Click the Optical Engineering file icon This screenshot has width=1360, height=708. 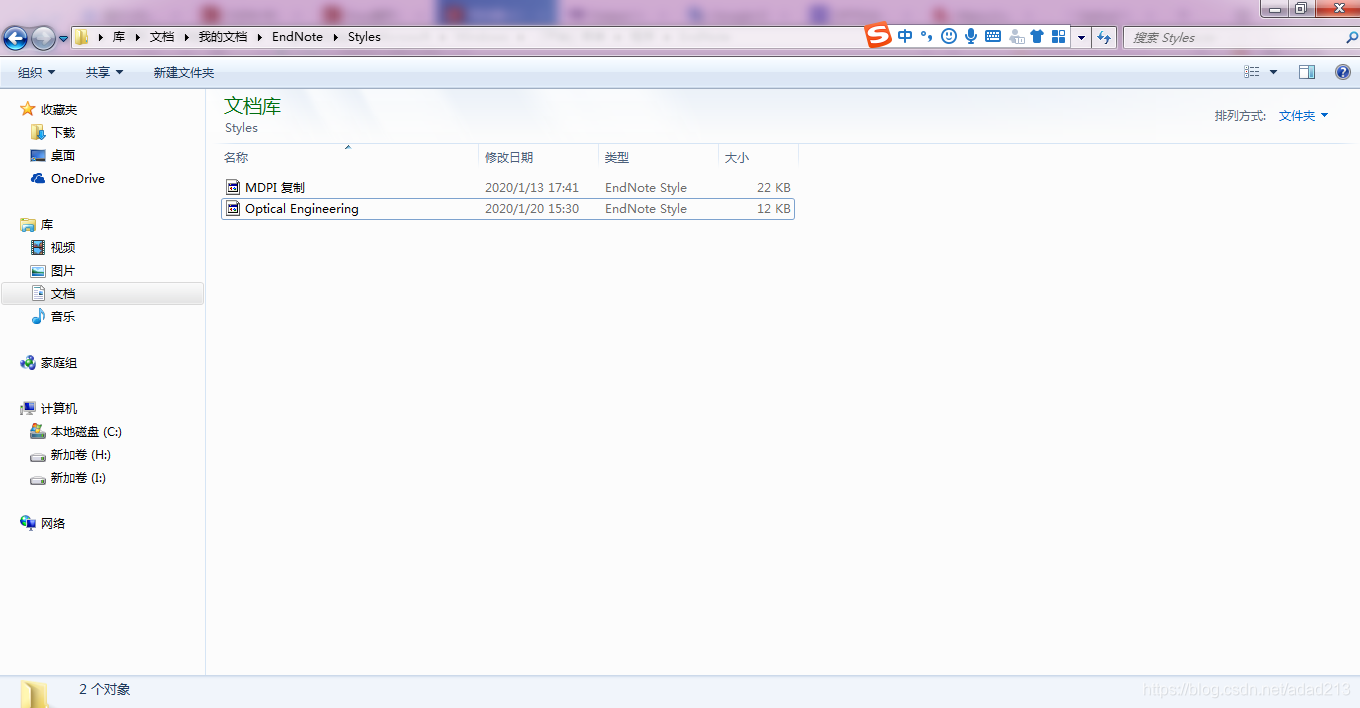coord(233,209)
